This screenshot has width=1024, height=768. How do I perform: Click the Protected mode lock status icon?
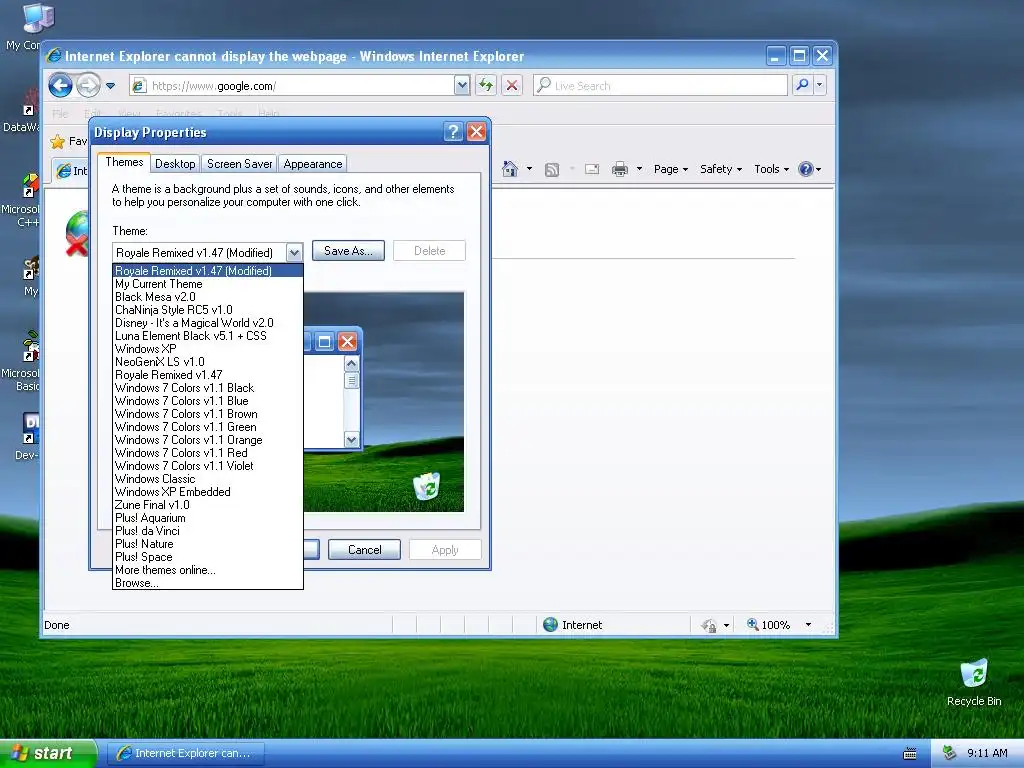[x=709, y=626]
